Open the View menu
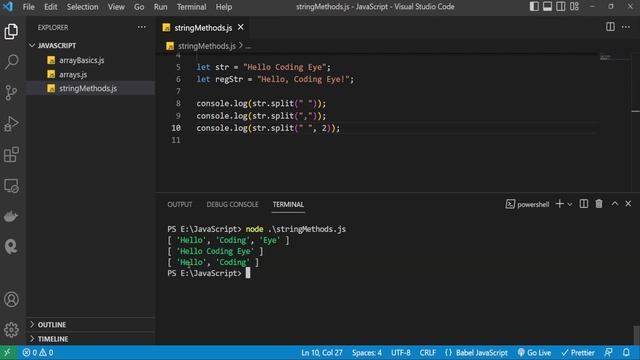The image size is (640, 360). [116, 7]
